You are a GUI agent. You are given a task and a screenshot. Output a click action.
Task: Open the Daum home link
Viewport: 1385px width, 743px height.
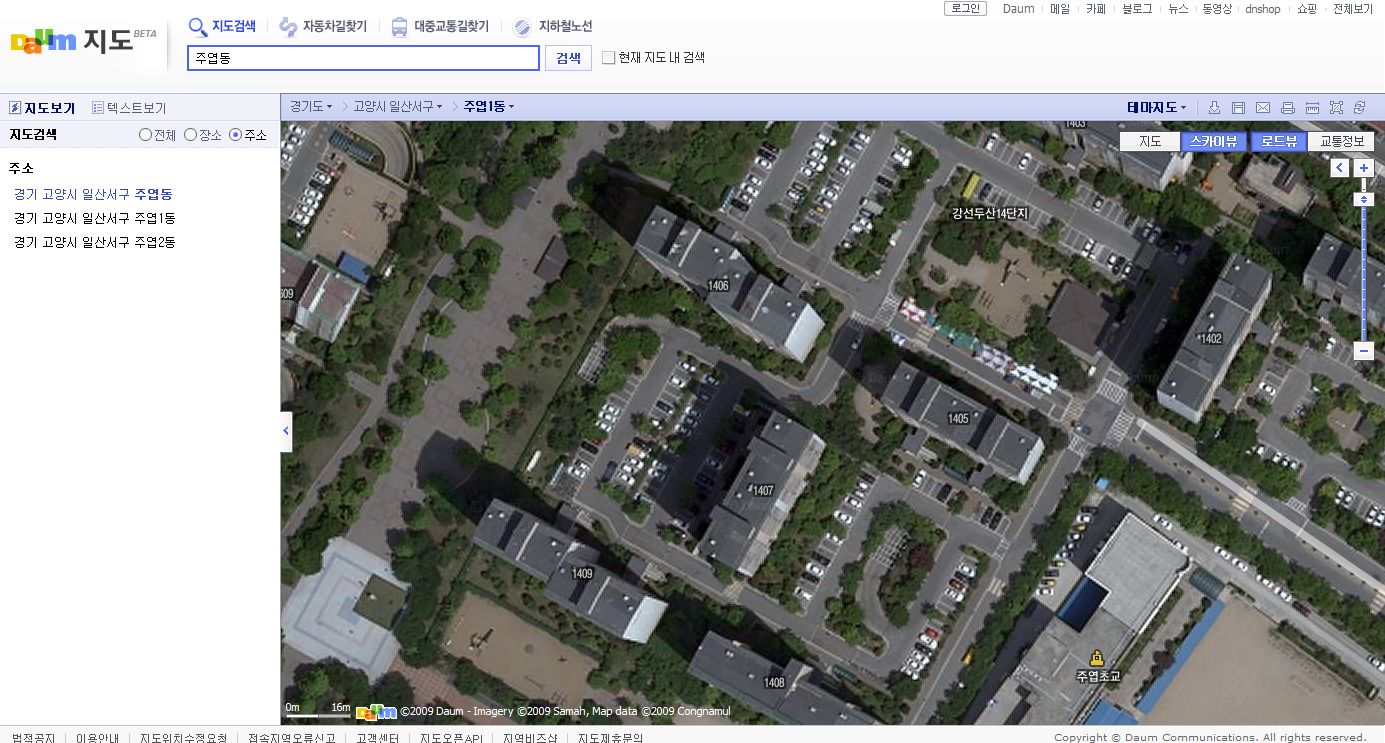(1019, 9)
